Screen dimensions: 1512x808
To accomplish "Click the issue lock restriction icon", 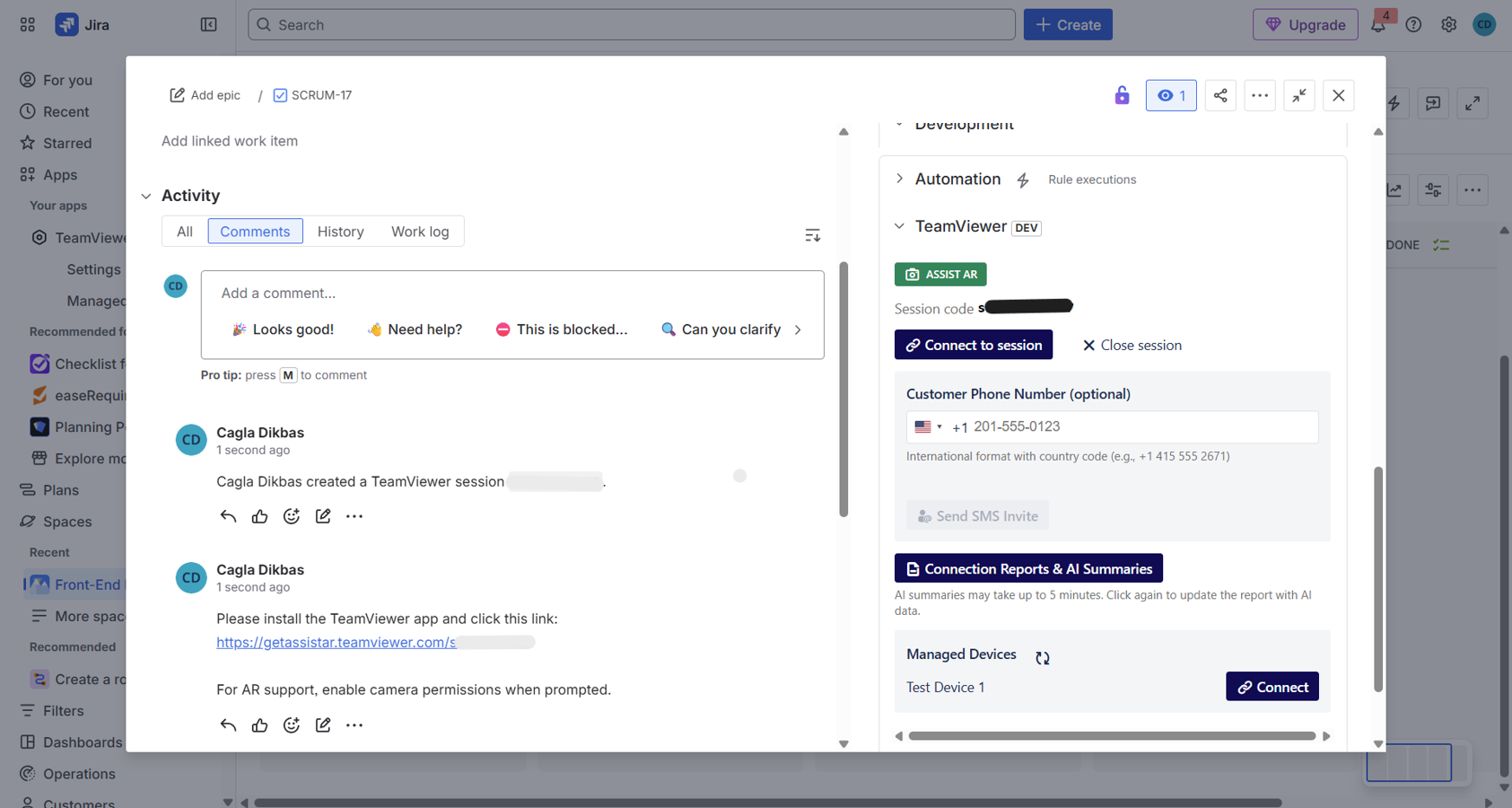I will [x=1122, y=95].
